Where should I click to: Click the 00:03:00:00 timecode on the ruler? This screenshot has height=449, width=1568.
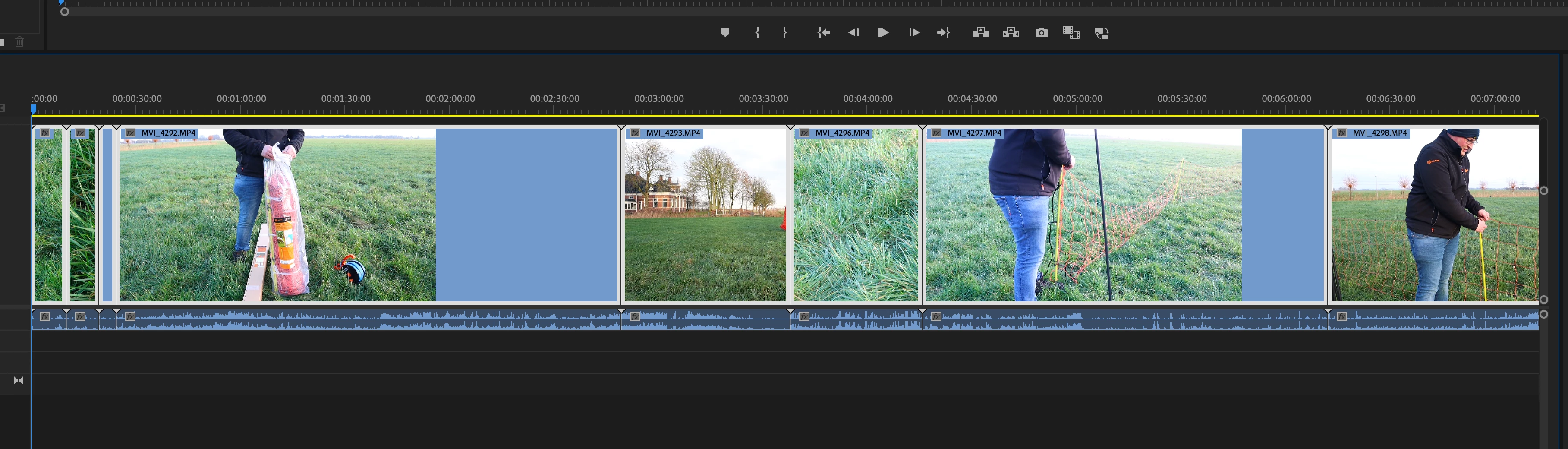[658, 99]
